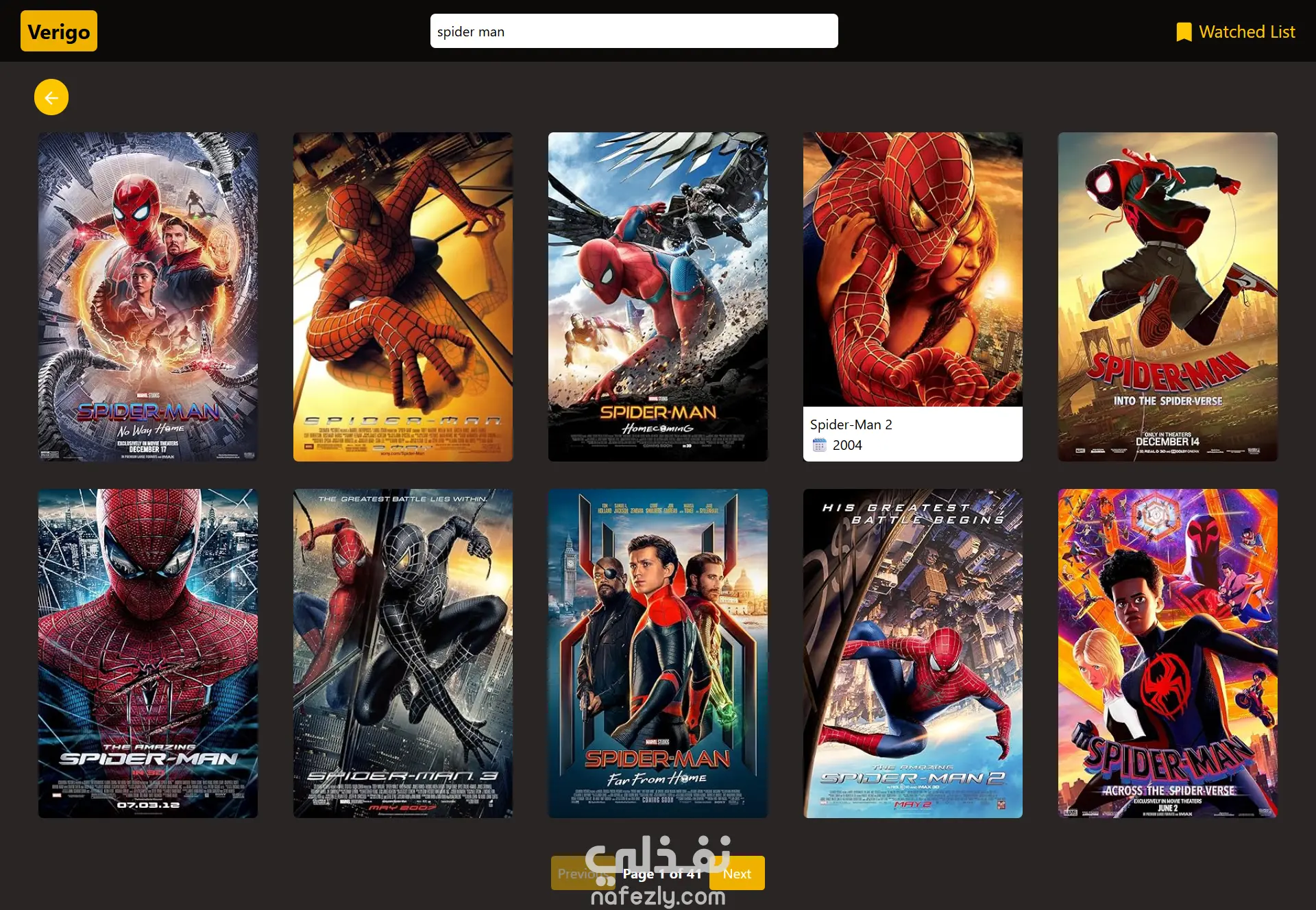The height and width of the screenshot is (910, 1316).
Task: Click the calendar icon beside 2004
Action: [x=819, y=445]
